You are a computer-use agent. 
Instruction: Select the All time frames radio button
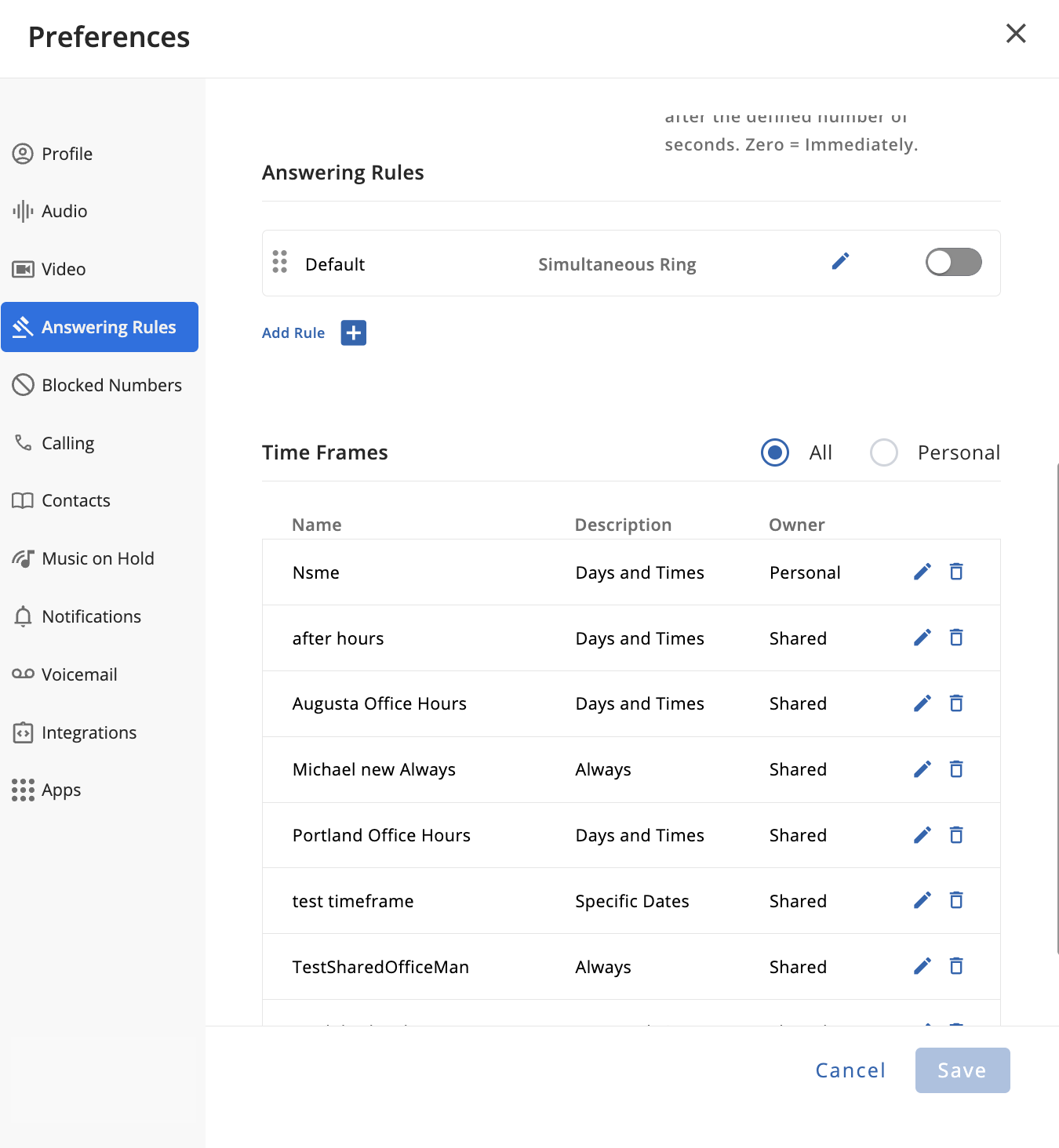tap(775, 452)
